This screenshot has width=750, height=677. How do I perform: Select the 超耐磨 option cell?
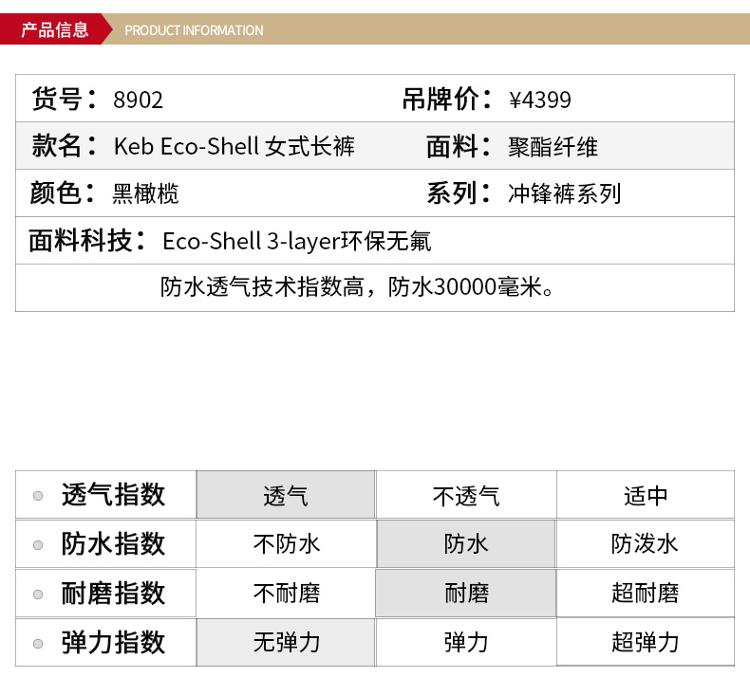click(x=645, y=593)
